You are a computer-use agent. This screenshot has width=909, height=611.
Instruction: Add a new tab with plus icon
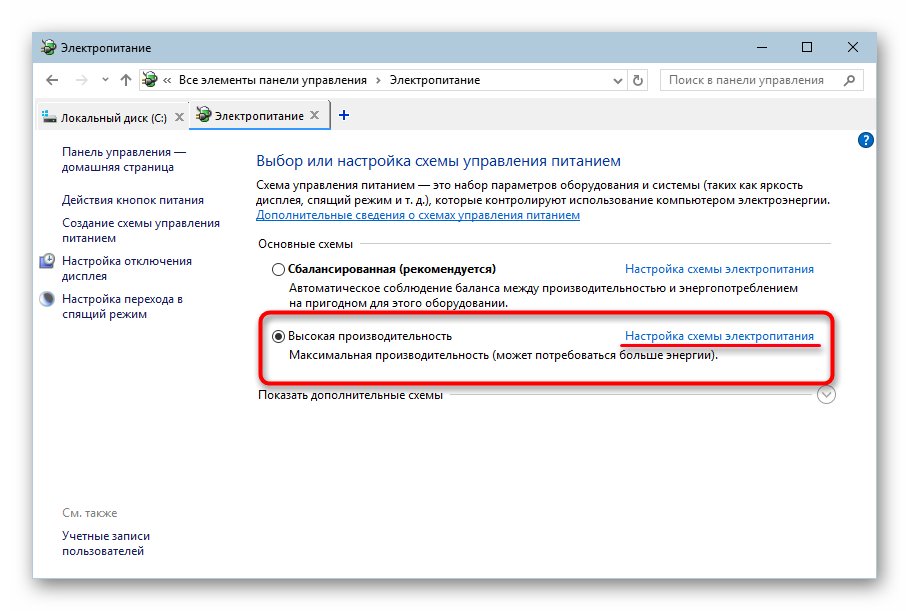[344, 116]
